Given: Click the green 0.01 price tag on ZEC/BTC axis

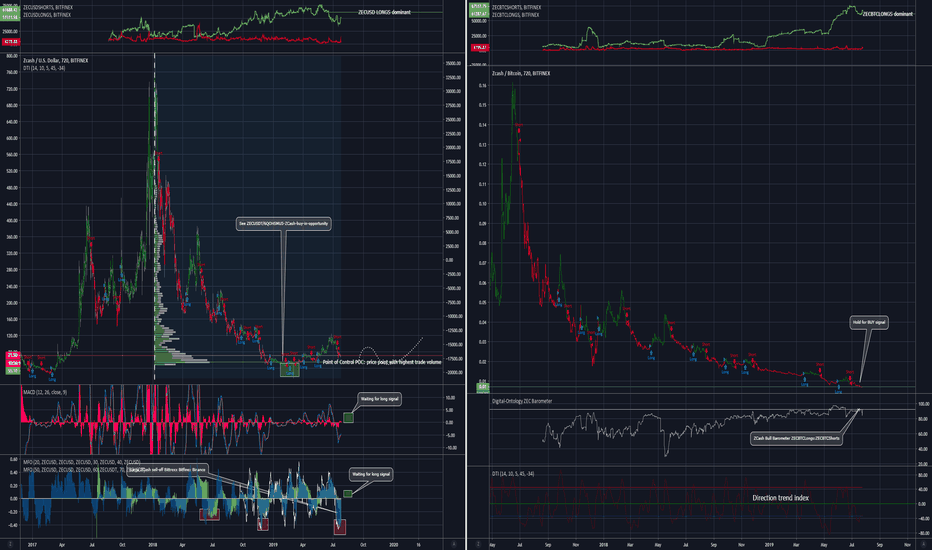Looking at the screenshot, I should 483,387.
